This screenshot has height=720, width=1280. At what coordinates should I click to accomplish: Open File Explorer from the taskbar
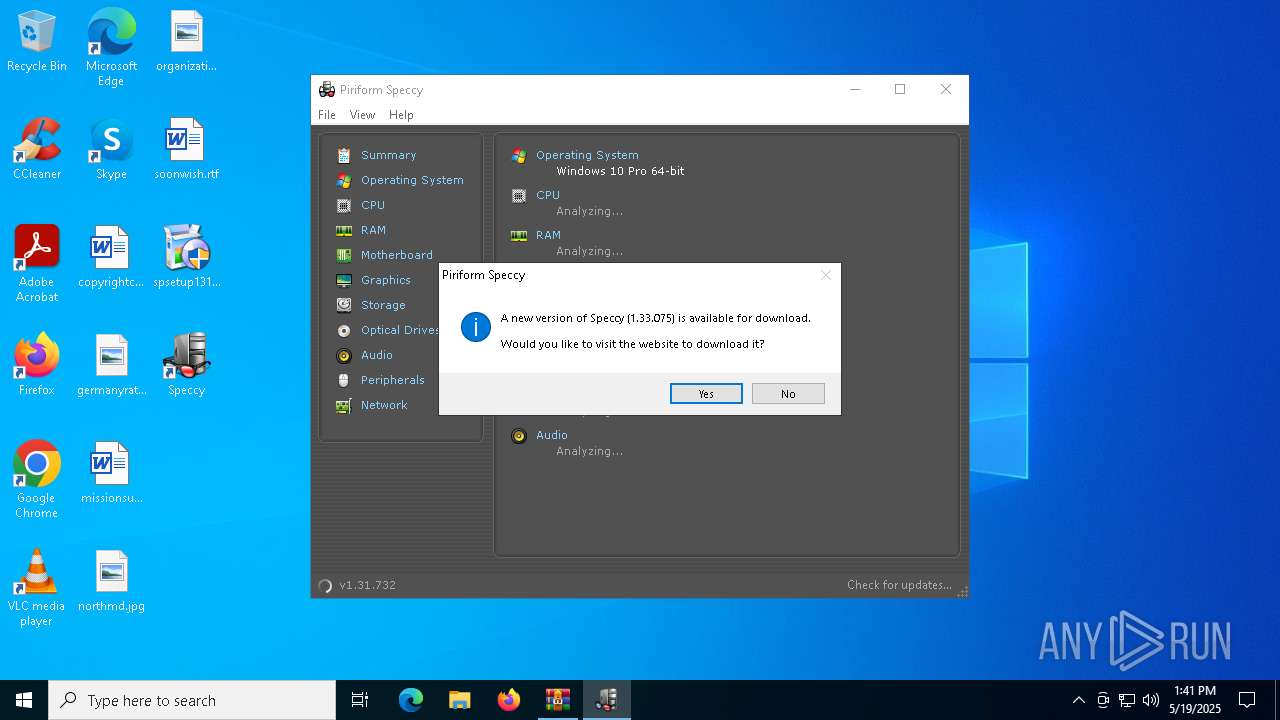tap(459, 700)
